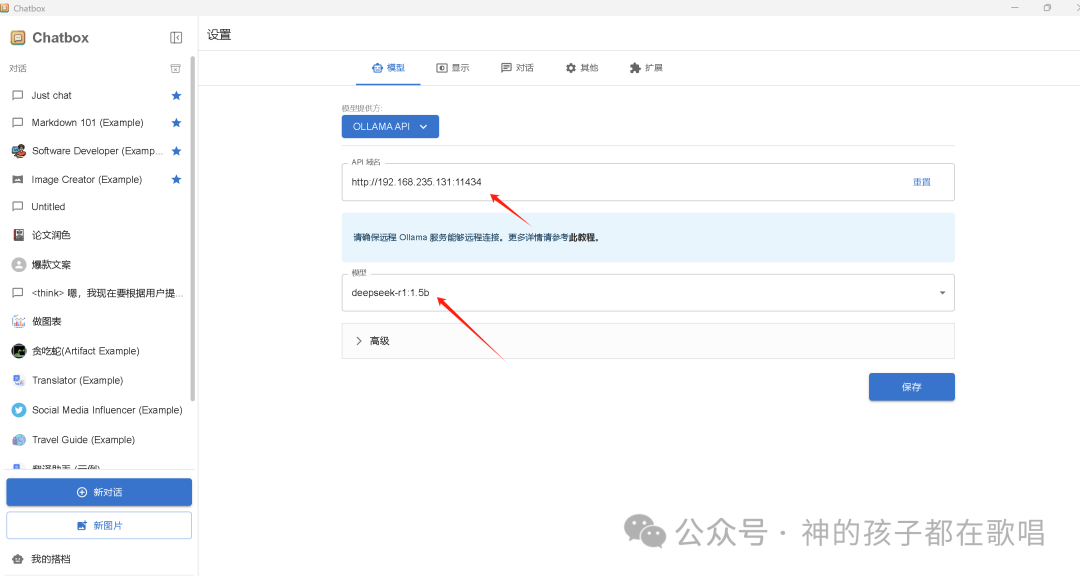This screenshot has height=576, width=1080.
Task: Reset the API host with 重置
Action: click(x=922, y=182)
